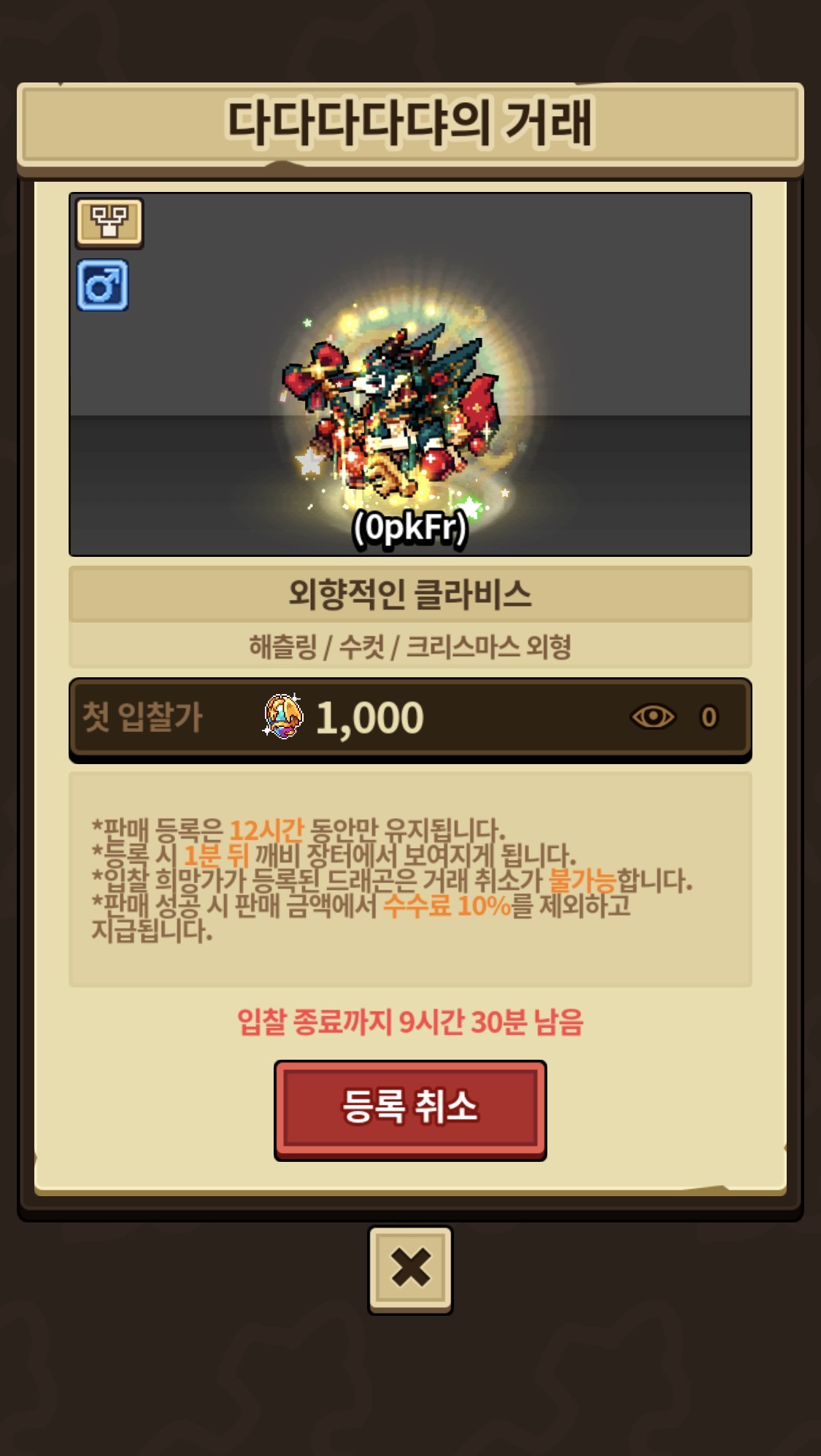The image size is (821, 1456).
Task: Tap the orange 1분 뒤 text
Action: pos(216,855)
